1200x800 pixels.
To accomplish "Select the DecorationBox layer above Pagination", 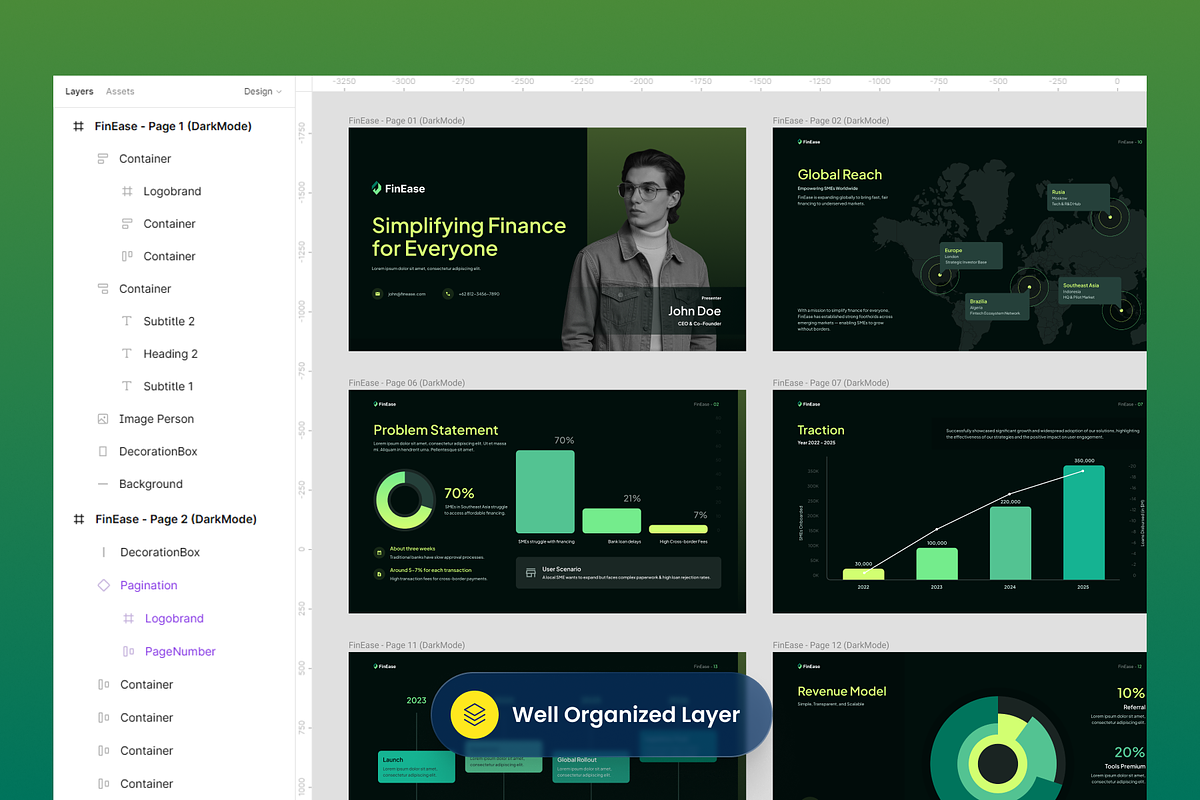I will tap(160, 552).
